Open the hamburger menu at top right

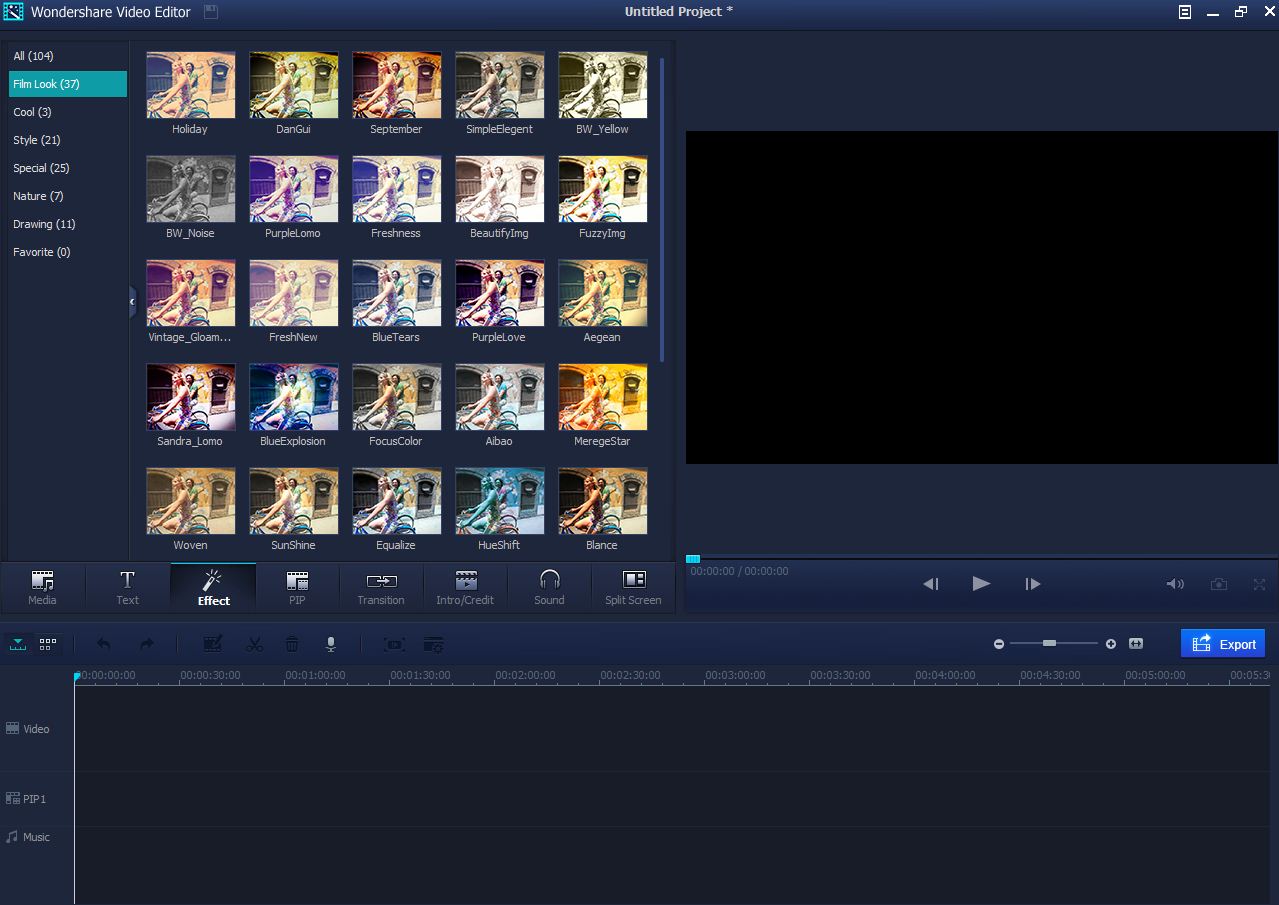pos(1184,12)
